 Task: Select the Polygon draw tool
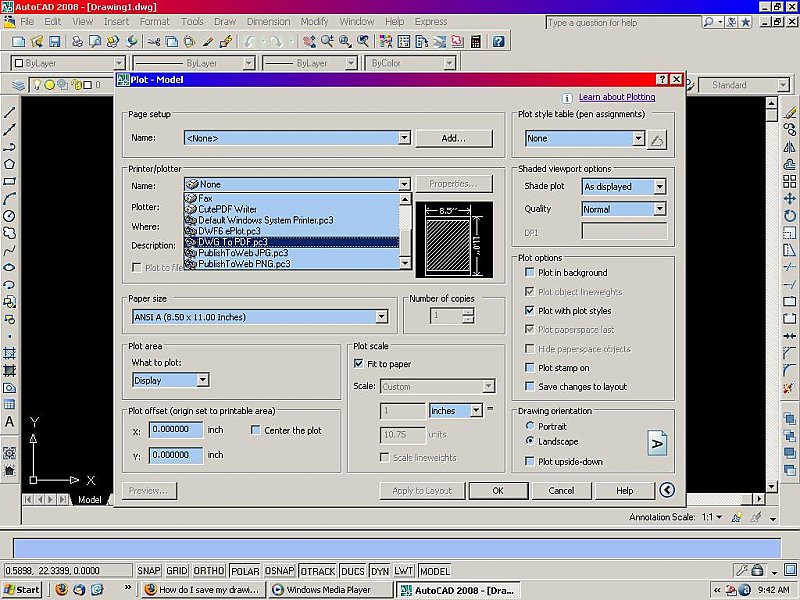(10, 164)
